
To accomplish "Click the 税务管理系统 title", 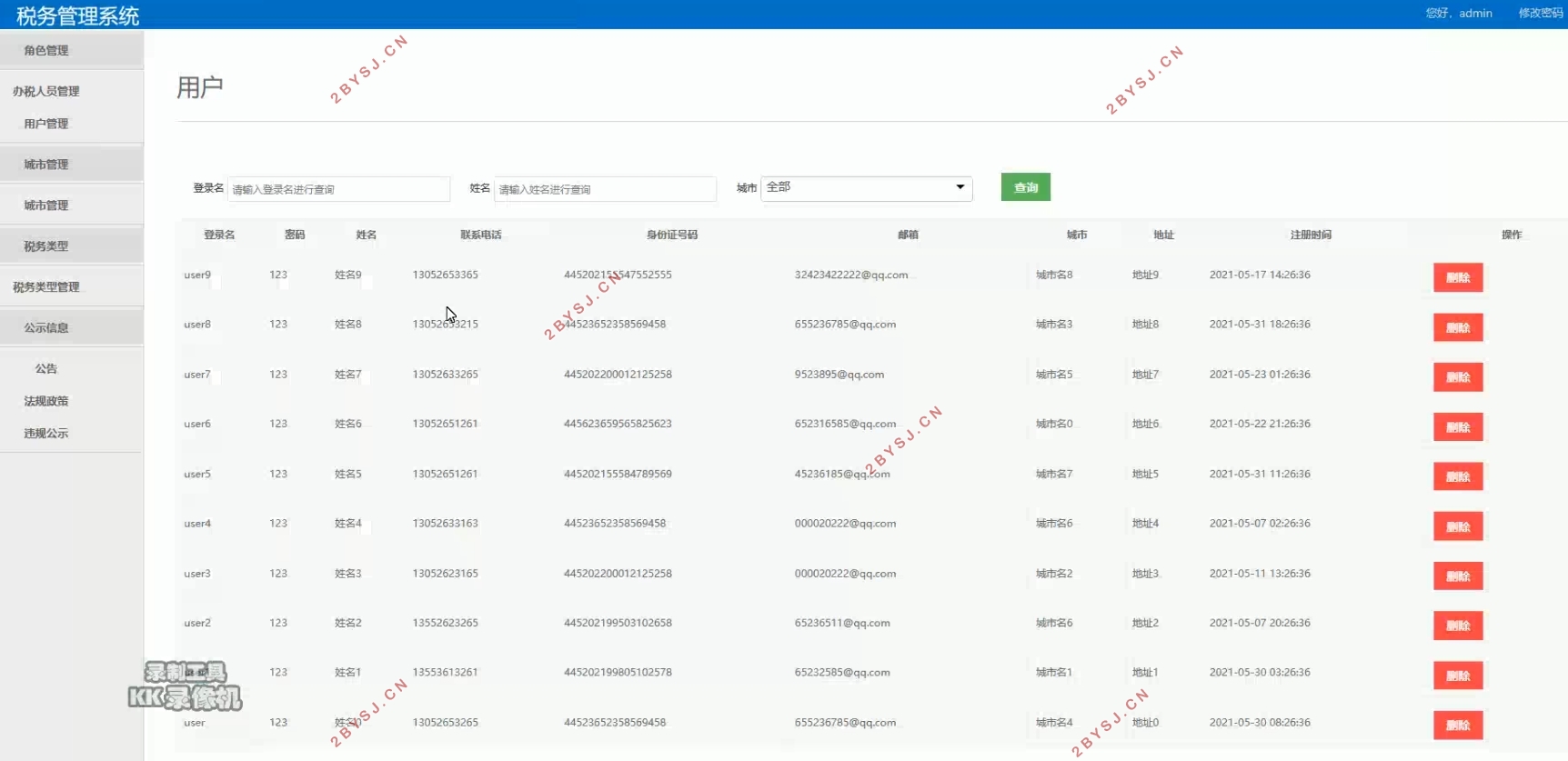I will (x=78, y=15).
